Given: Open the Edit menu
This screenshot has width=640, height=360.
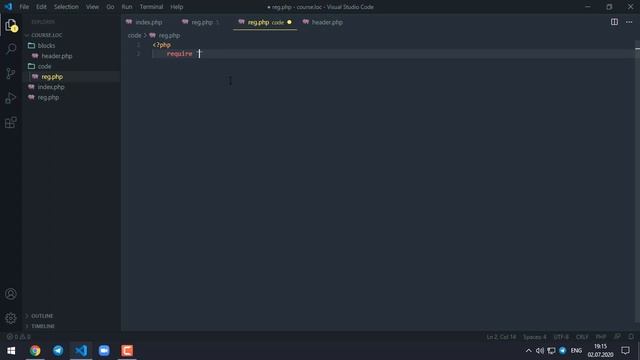Looking at the screenshot, I should coord(41,7).
